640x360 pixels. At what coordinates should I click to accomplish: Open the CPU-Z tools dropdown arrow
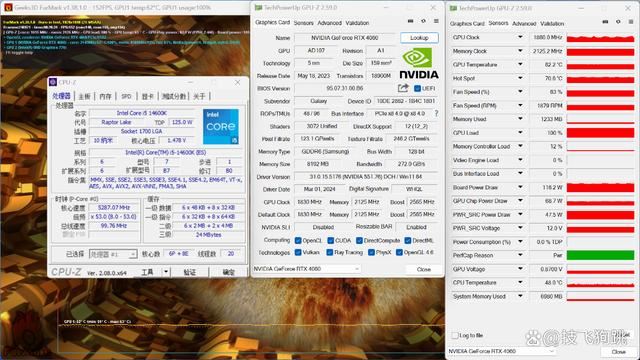click(166, 272)
